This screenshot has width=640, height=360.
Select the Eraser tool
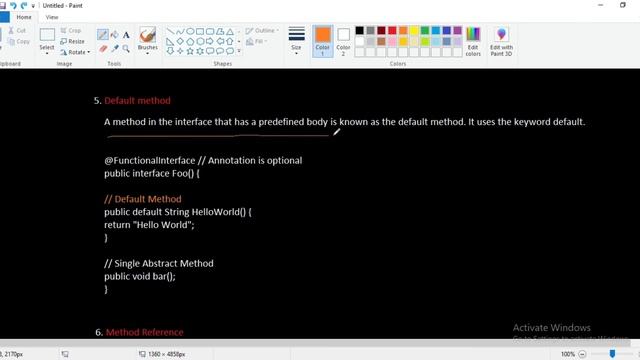103,49
